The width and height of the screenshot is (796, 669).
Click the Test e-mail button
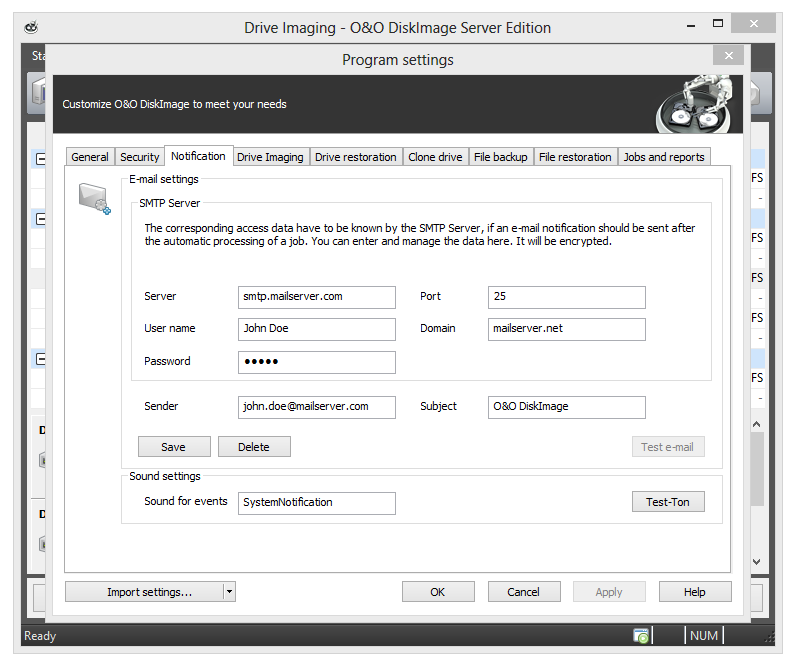(668, 447)
